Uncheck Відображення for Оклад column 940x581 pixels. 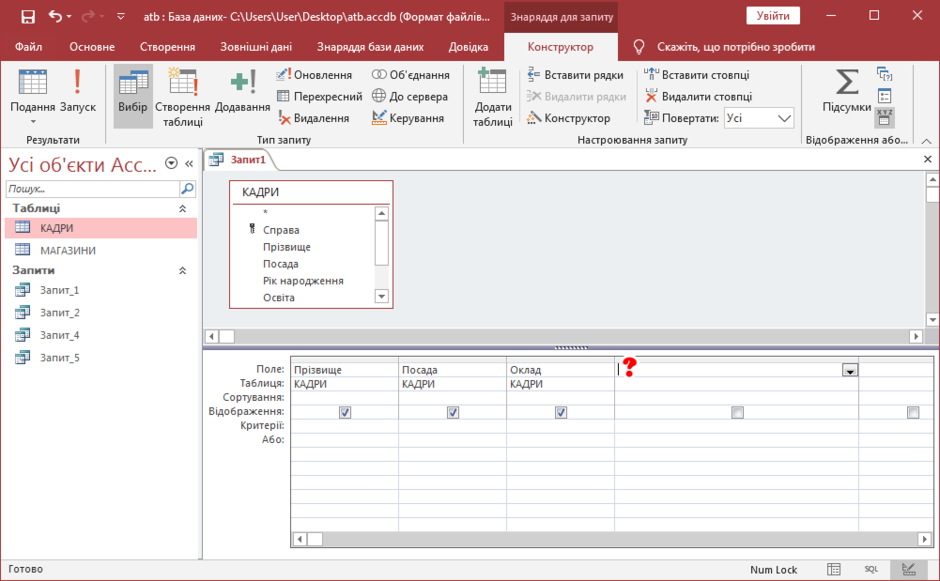(561, 413)
